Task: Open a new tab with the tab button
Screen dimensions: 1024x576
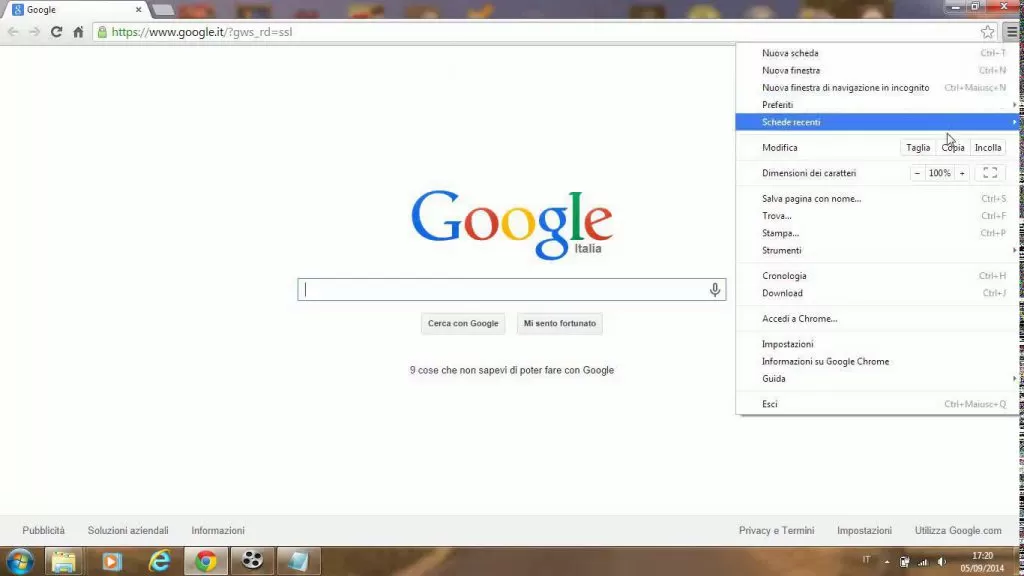Action: coord(163,10)
